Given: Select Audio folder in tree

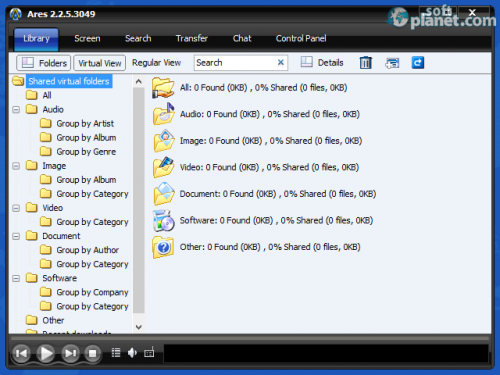Looking at the screenshot, I should pyautogui.click(x=53, y=109).
